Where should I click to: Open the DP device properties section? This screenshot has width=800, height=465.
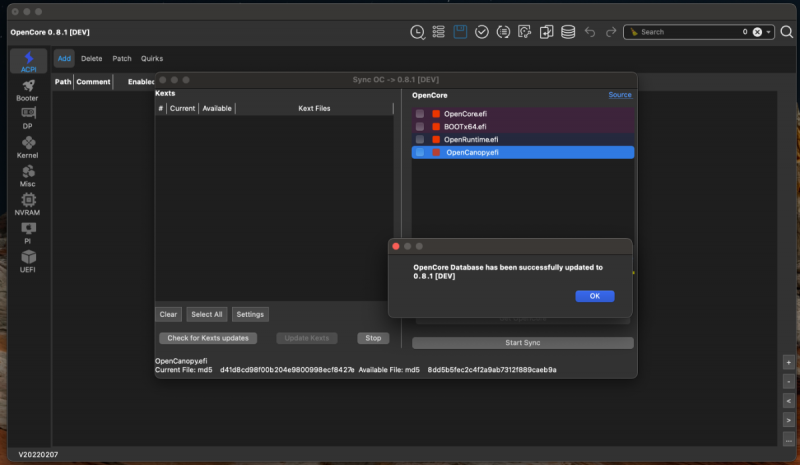(x=28, y=119)
